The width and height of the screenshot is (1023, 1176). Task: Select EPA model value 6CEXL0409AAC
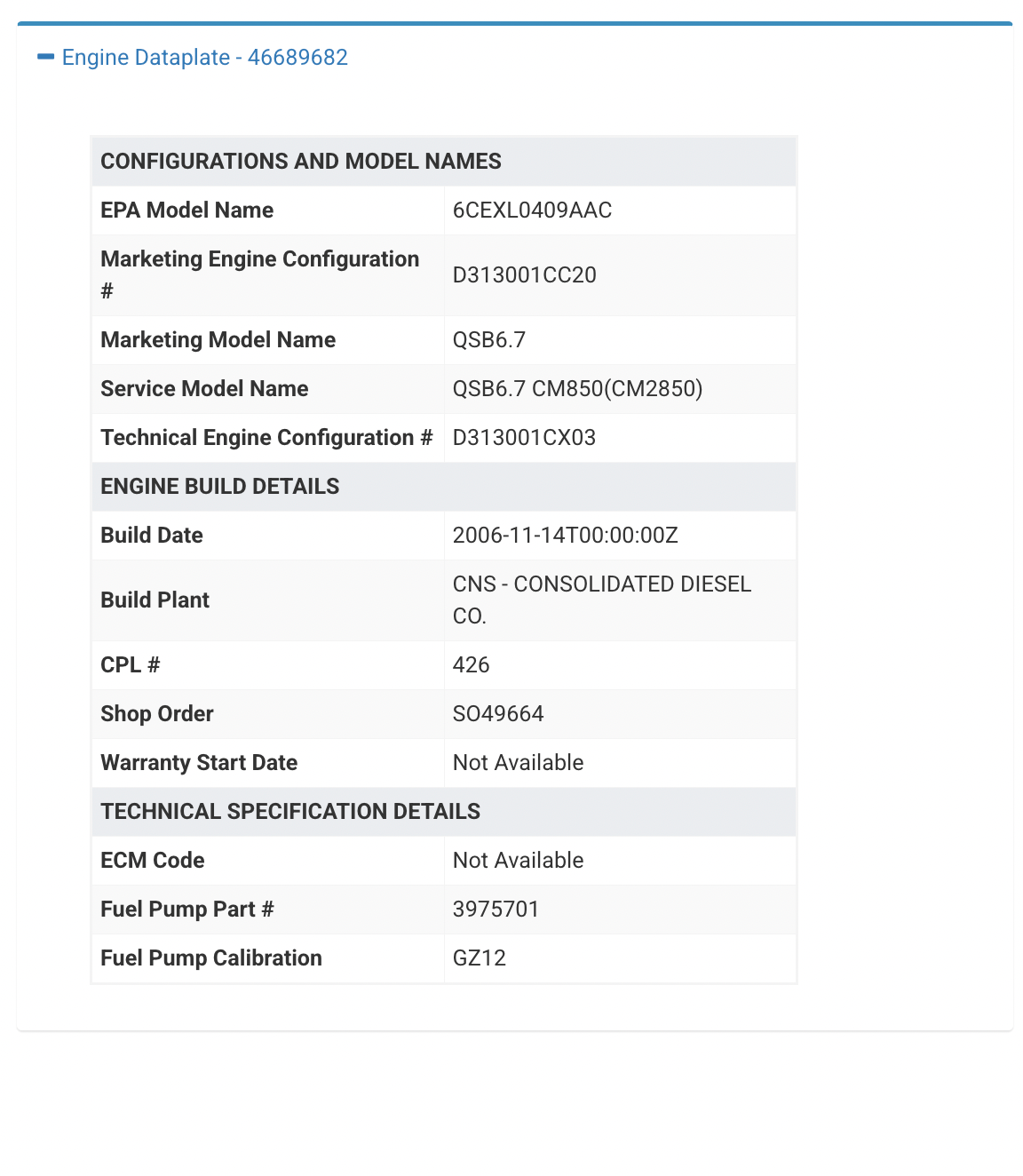[x=532, y=211]
